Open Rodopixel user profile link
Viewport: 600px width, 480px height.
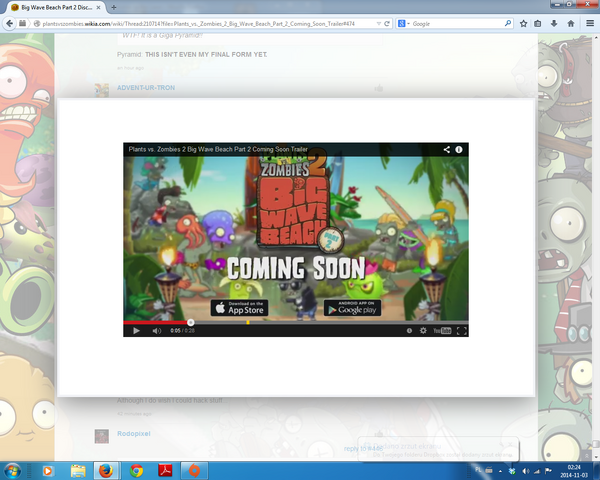click(134, 434)
